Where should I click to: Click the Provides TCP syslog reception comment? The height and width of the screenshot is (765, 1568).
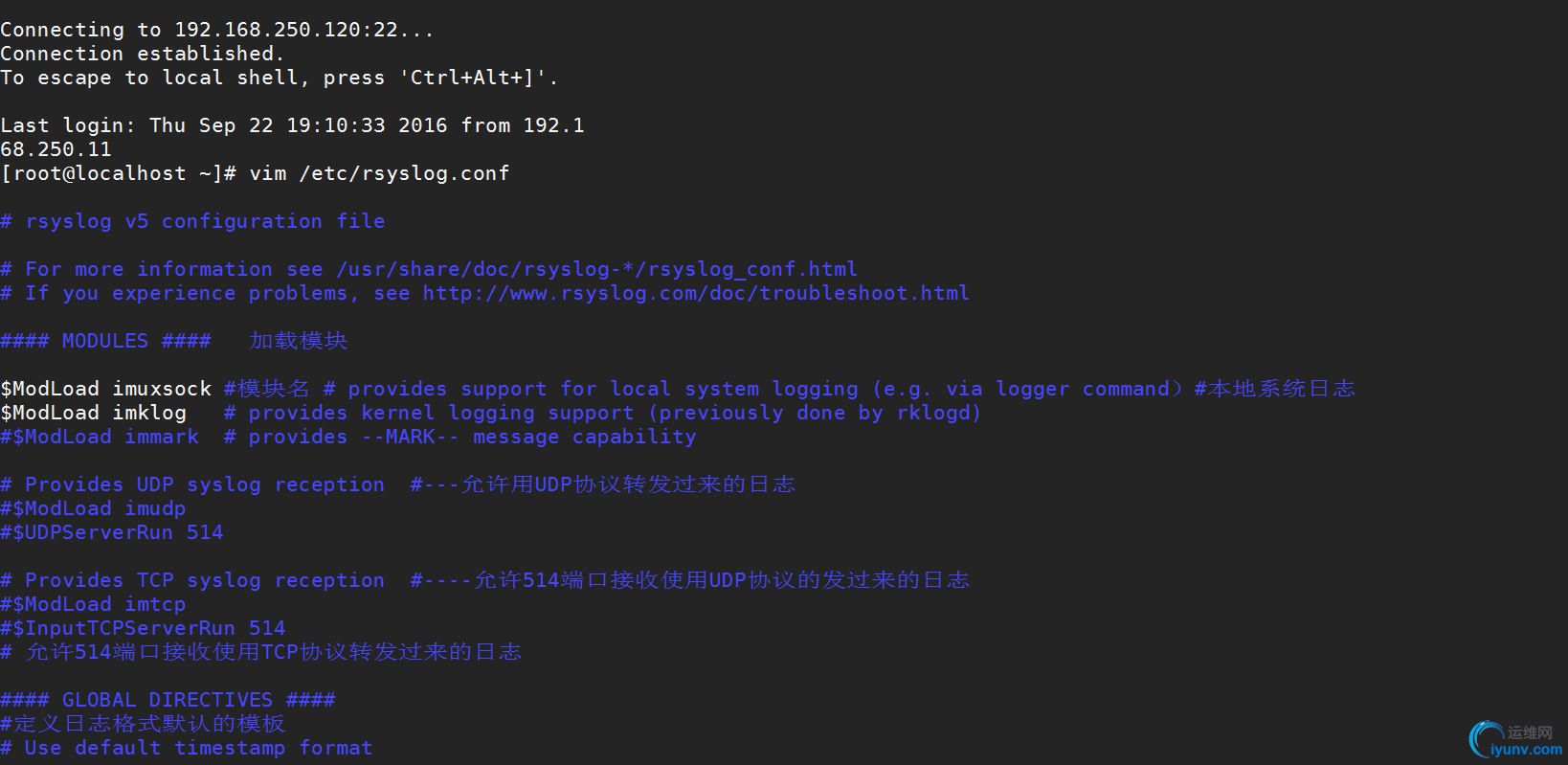point(192,580)
